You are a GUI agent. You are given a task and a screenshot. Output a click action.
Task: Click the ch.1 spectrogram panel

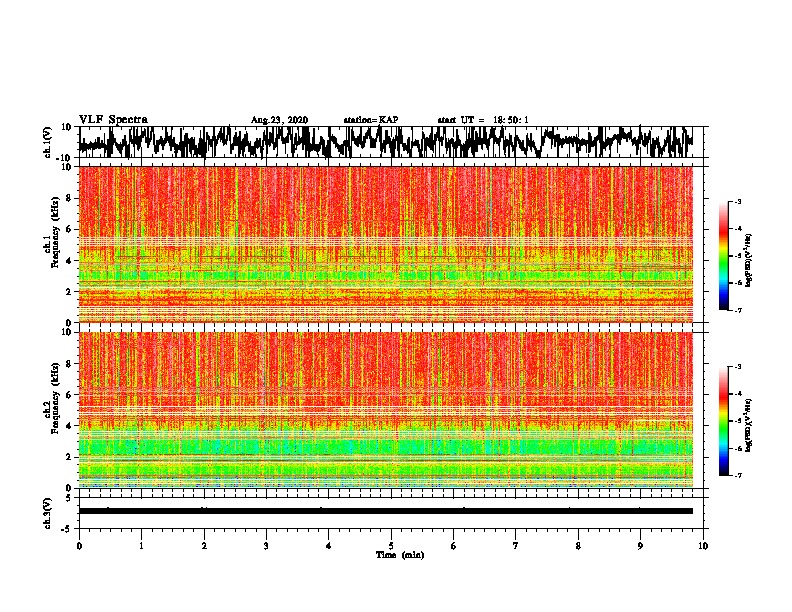(385, 244)
